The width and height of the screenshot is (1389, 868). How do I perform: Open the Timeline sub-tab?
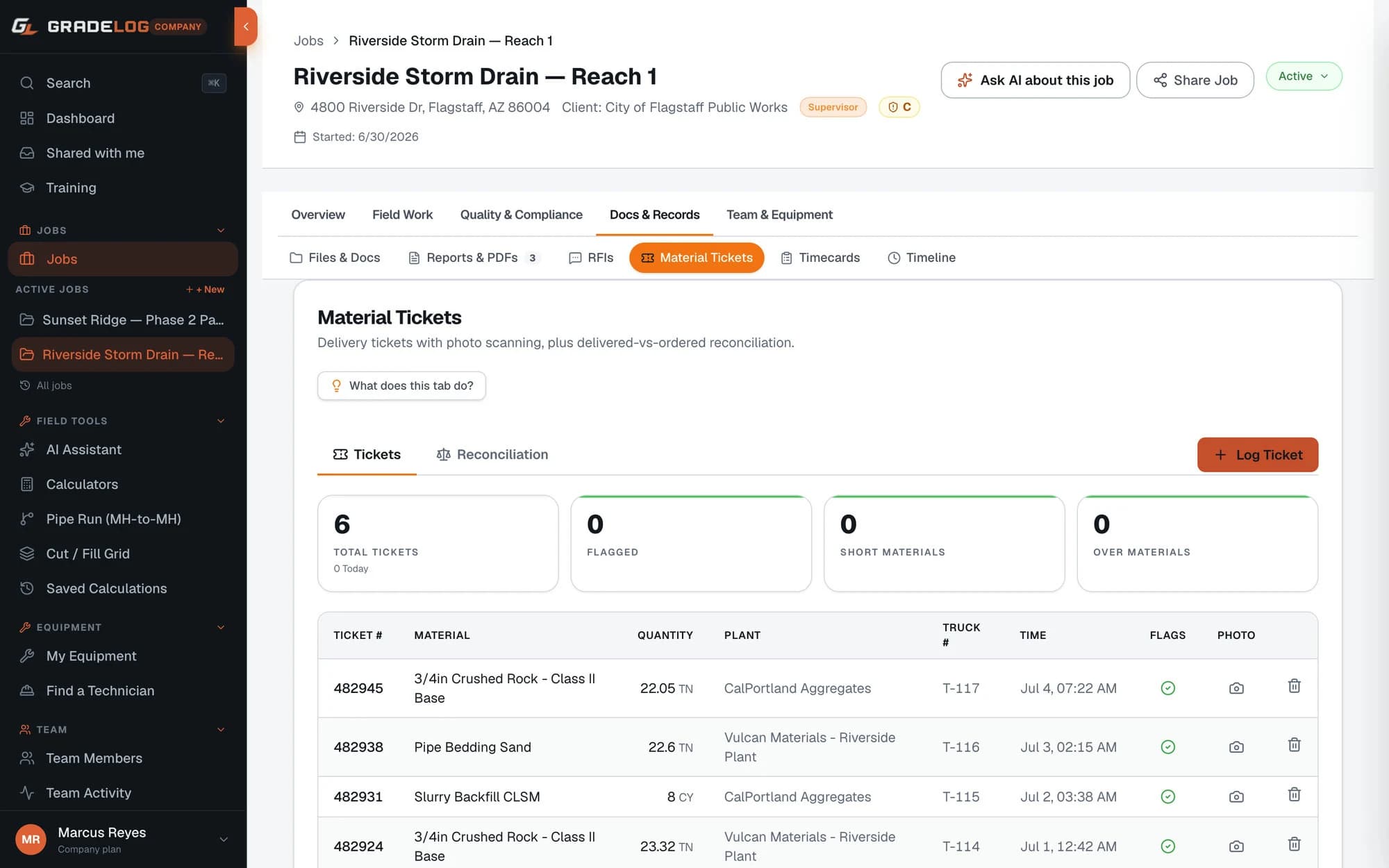[922, 258]
